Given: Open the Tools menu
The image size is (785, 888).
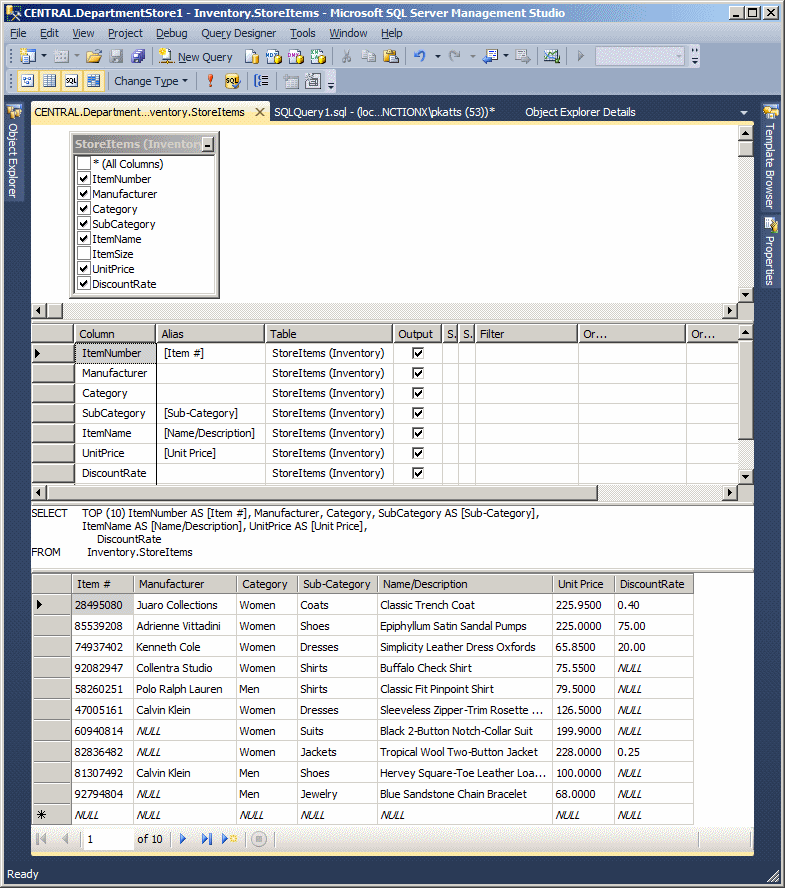Looking at the screenshot, I should point(302,33).
